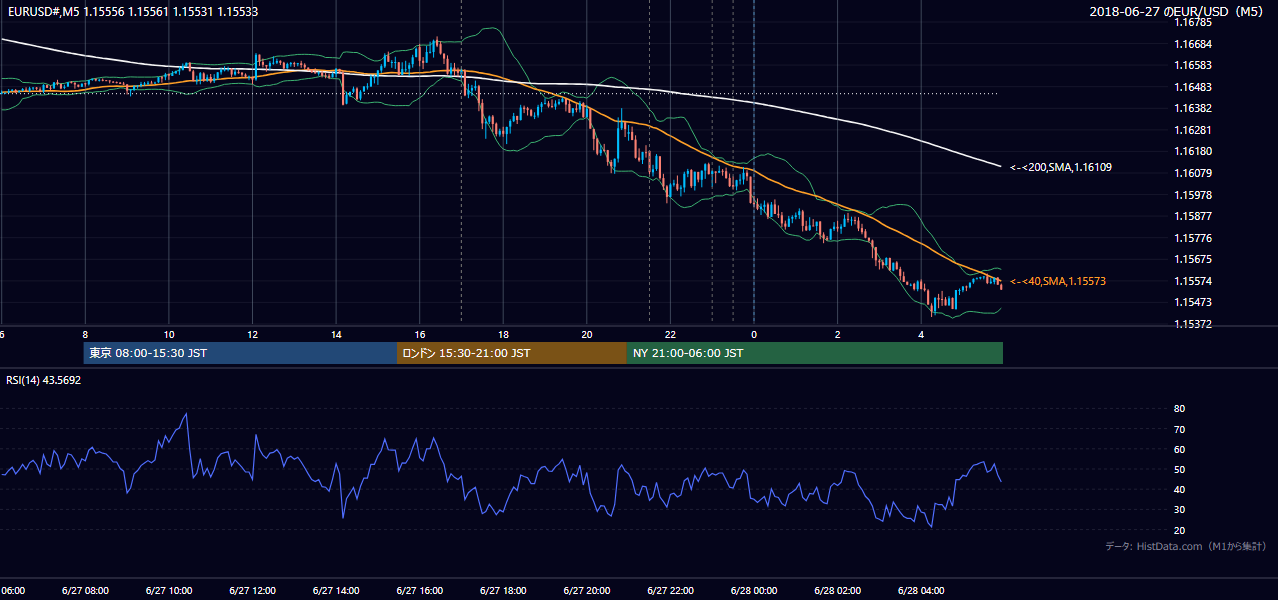
Task: Click the 6/28 00:00 time axis label
Action: [754, 590]
